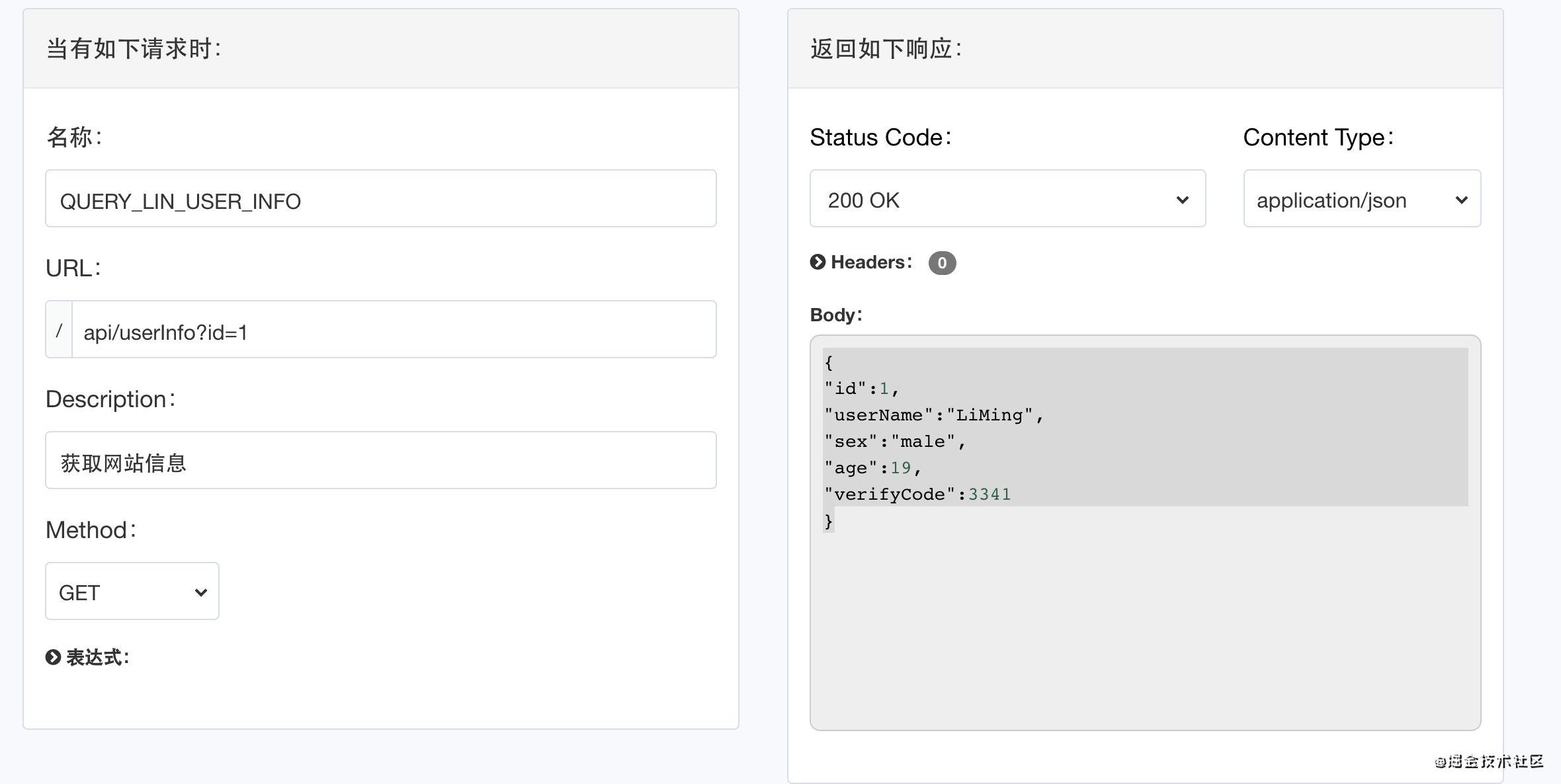Click the "userName":"LiMing" line in Body

933,415
